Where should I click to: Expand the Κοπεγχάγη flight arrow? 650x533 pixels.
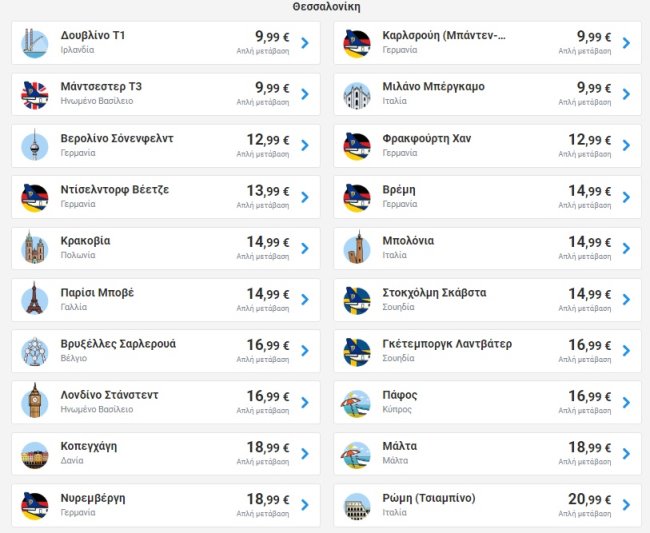(x=304, y=454)
